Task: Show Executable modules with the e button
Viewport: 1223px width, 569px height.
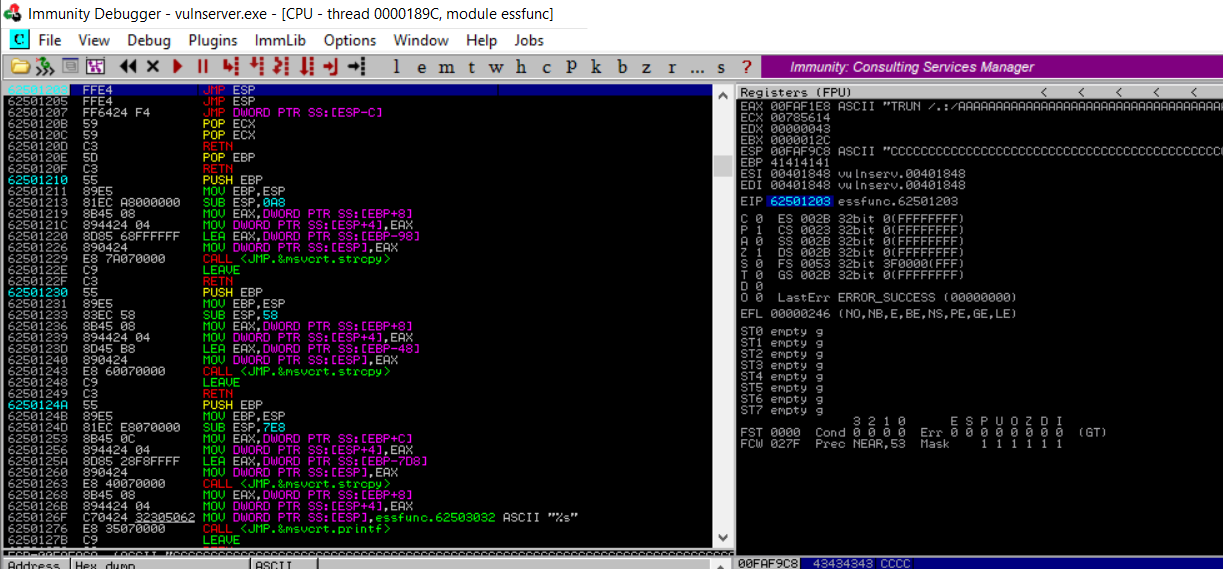Action: pos(421,67)
